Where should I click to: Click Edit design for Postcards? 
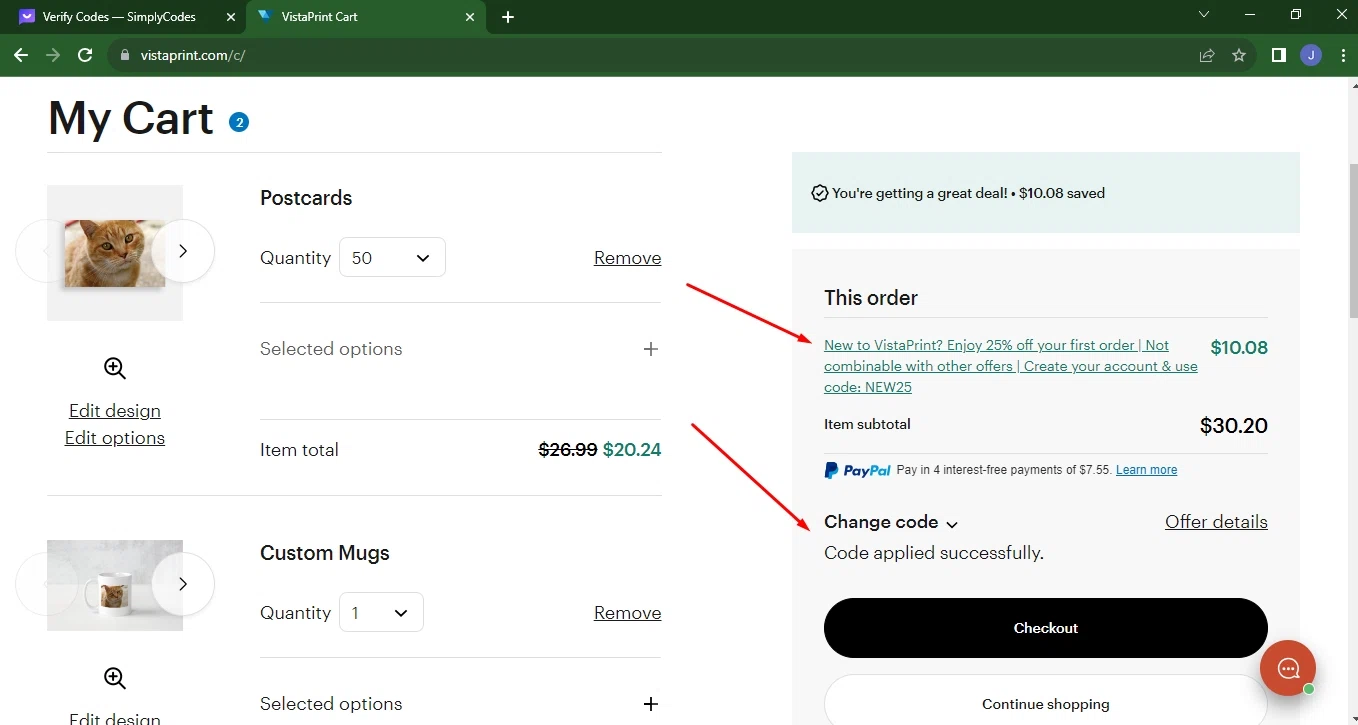[115, 411]
